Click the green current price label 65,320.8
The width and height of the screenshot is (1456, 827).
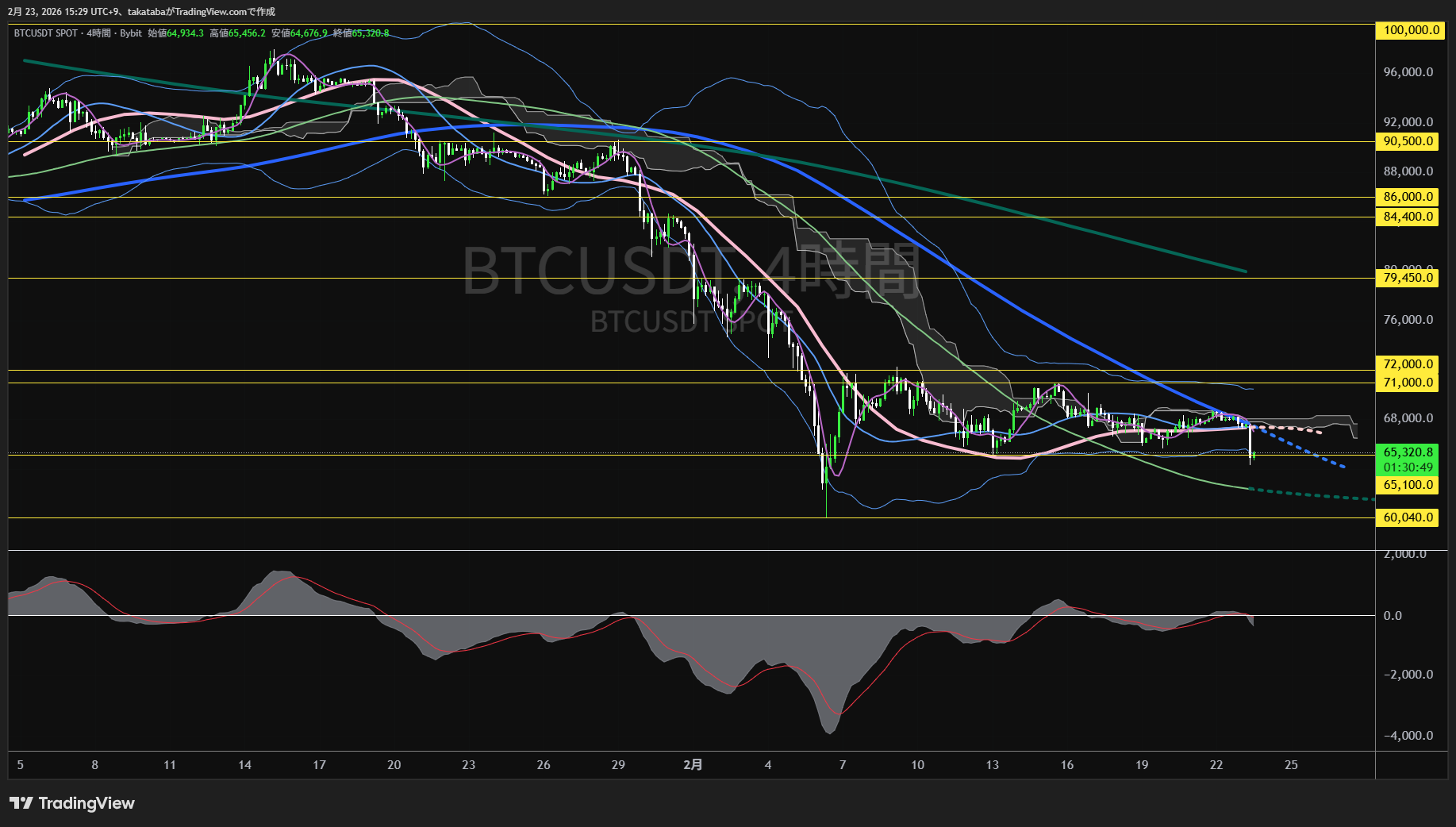point(1407,452)
